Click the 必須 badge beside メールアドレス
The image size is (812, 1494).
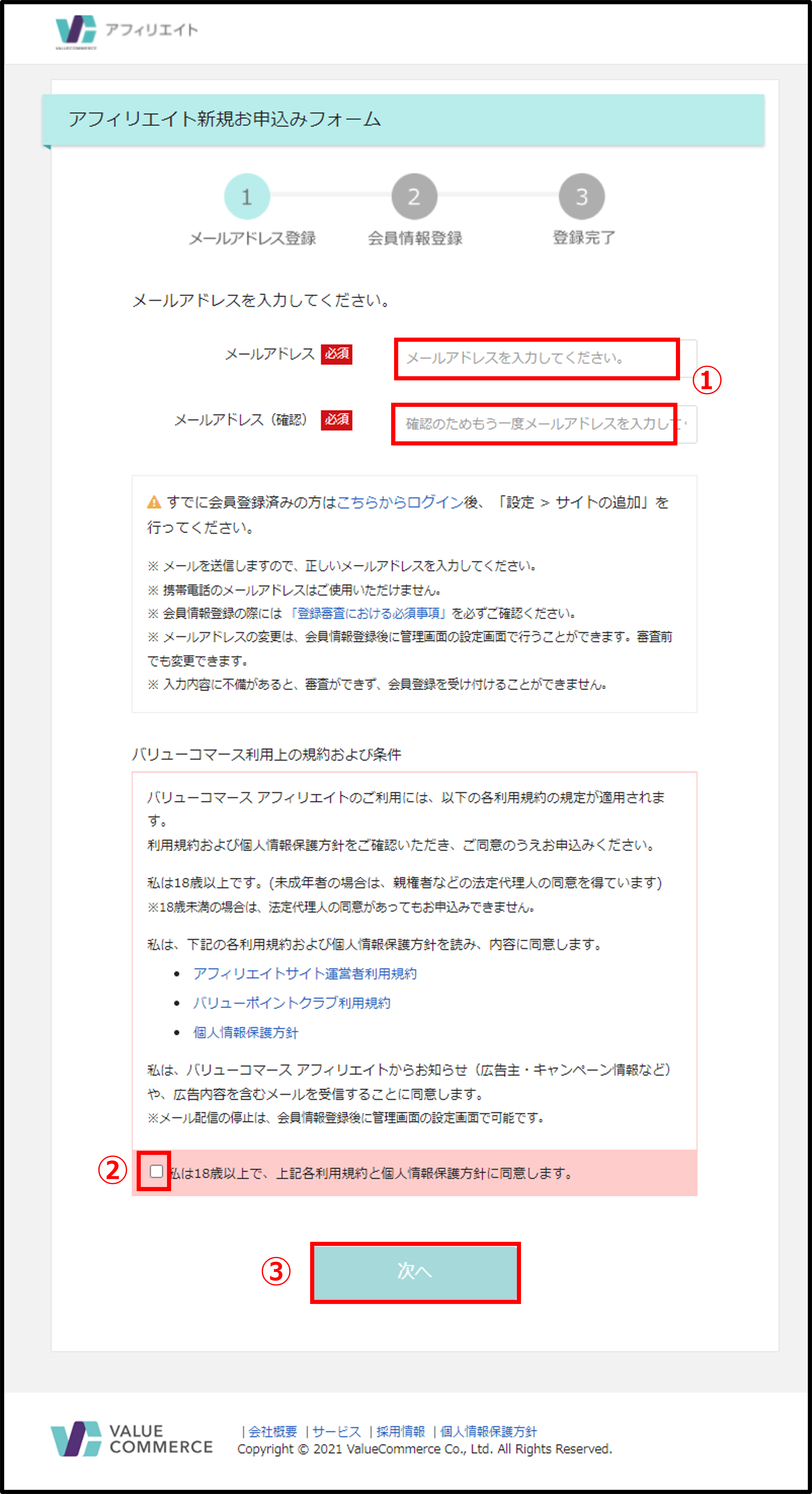(x=337, y=354)
